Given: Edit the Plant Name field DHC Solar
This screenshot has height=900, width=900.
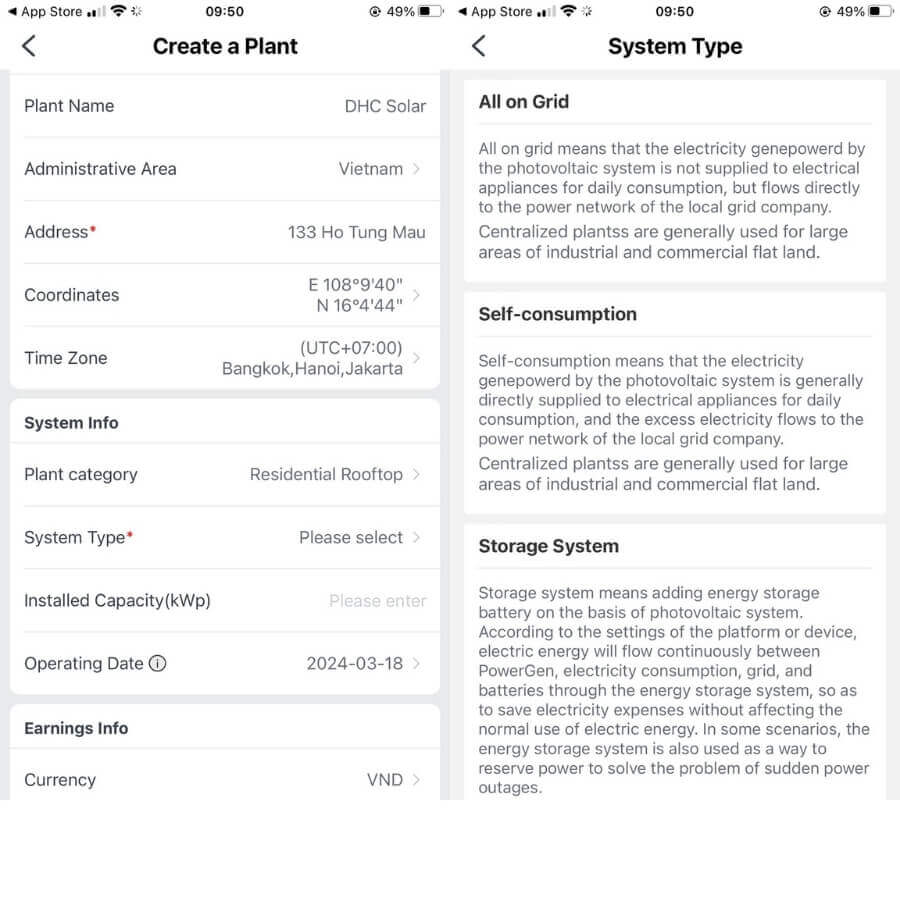Looking at the screenshot, I should click(x=225, y=106).
